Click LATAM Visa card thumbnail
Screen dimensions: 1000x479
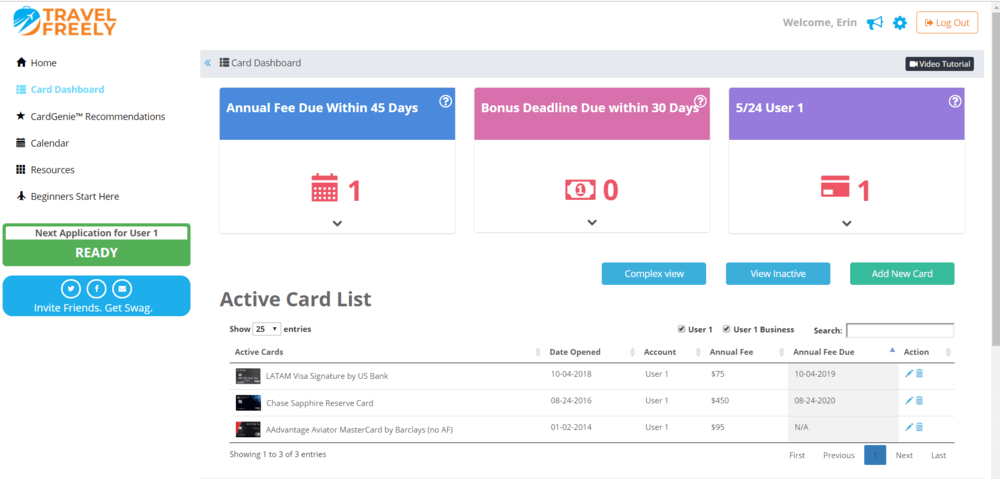tap(248, 376)
